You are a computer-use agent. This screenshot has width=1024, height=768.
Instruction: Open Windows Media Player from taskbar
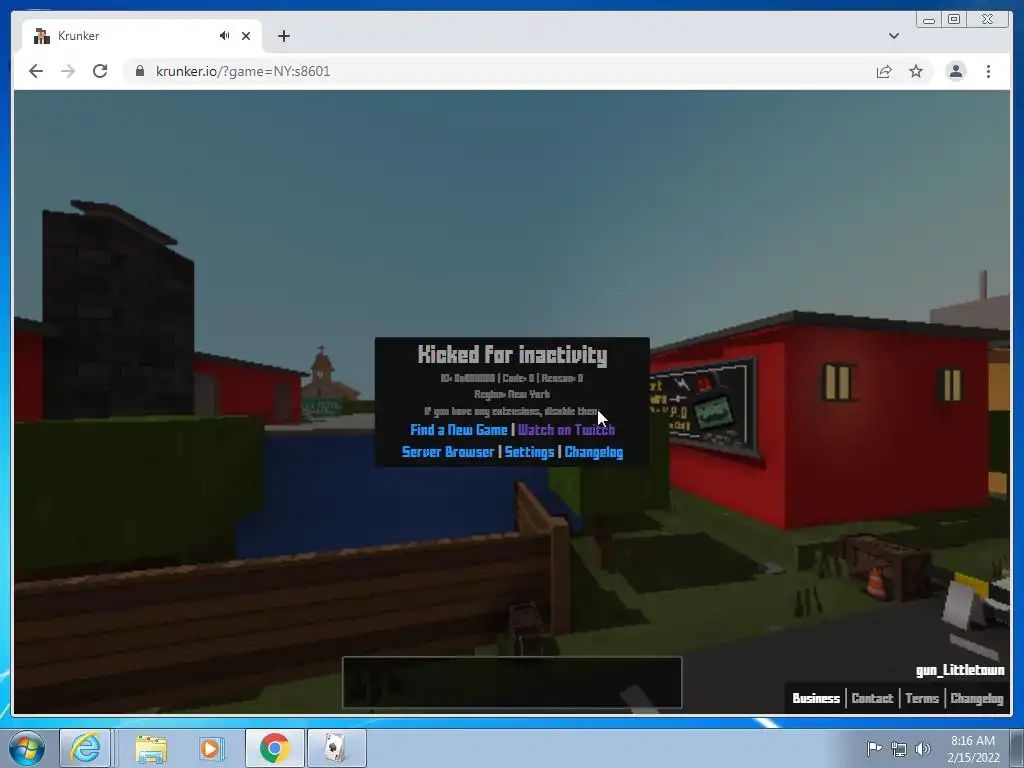click(212, 748)
